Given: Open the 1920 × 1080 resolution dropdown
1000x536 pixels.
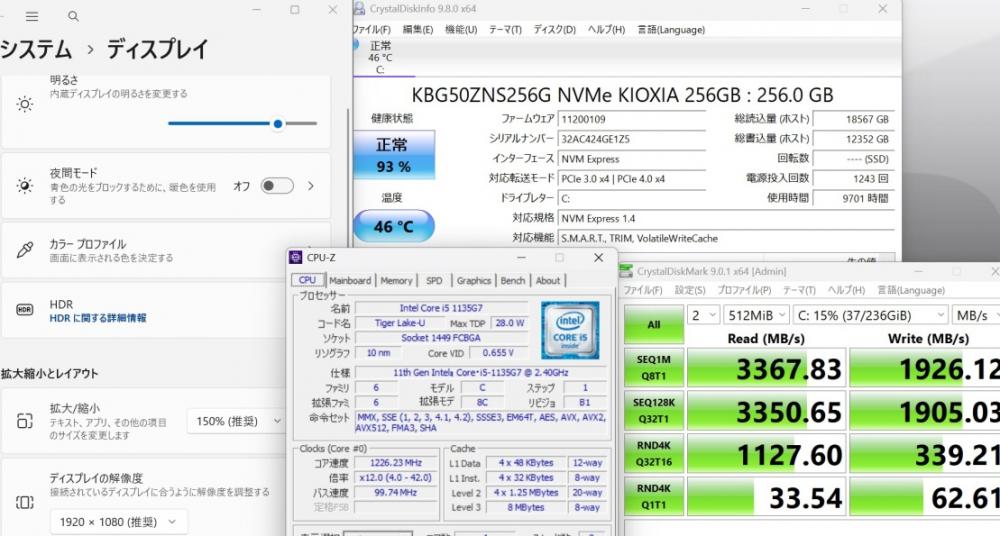Looking at the screenshot, I should click(119, 522).
